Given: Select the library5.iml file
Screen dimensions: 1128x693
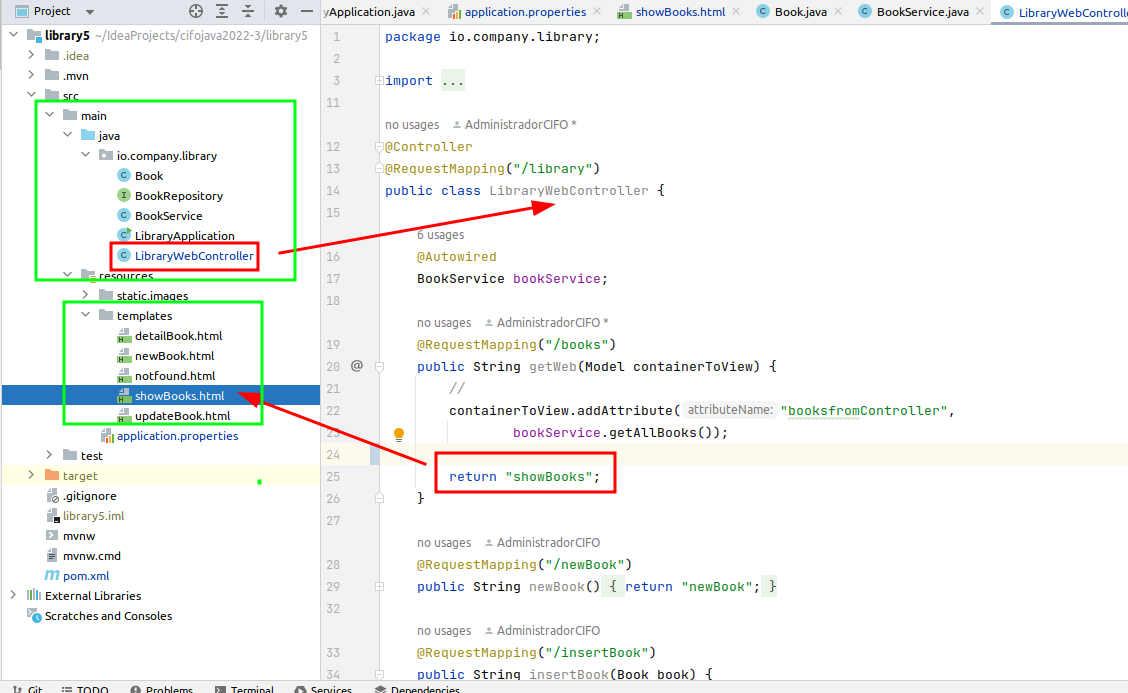Looking at the screenshot, I should click(x=93, y=516).
